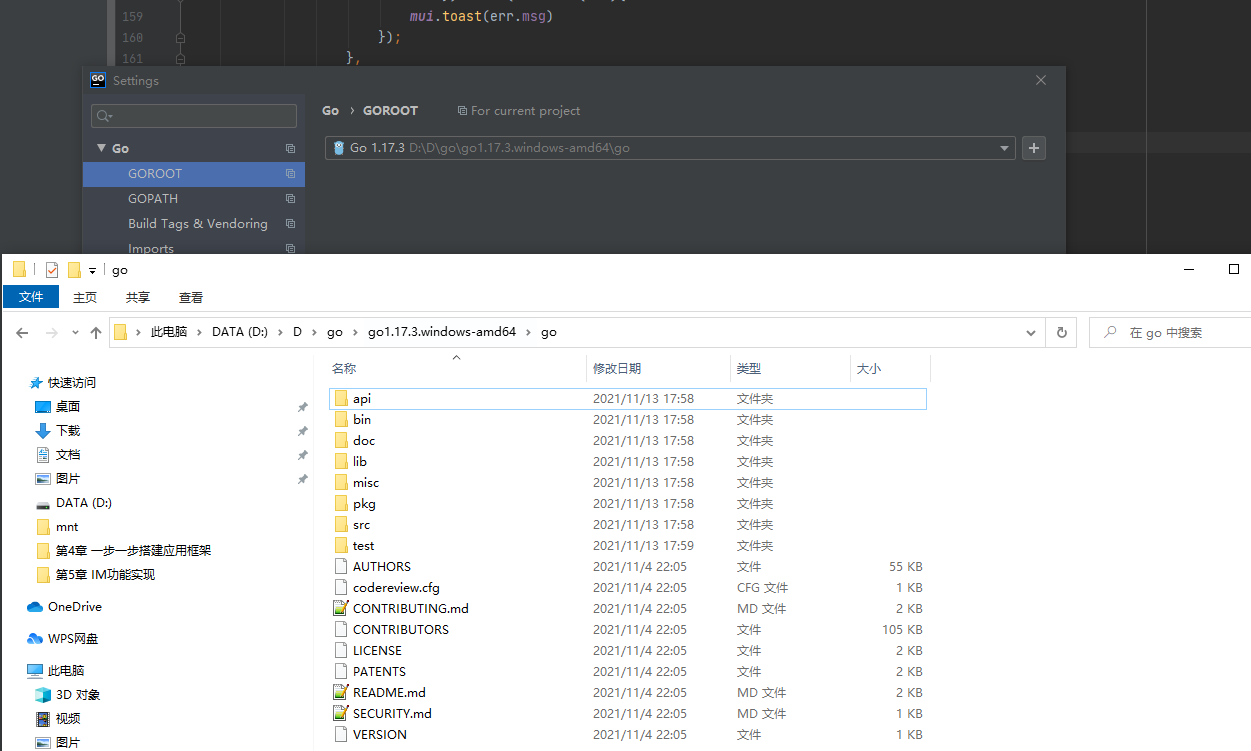Select Build Tags & Vendoring settings
Screen dimensions: 1251x751
(x=197, y=224)
